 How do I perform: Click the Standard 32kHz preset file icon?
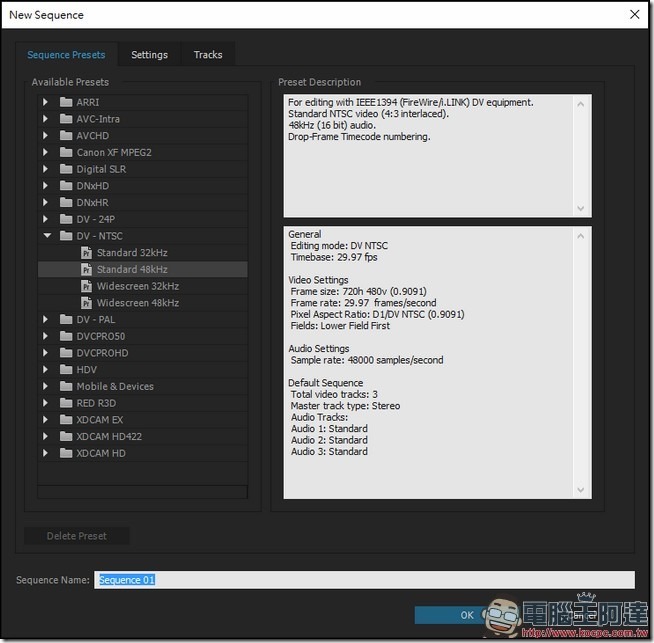tap(86, 253)
